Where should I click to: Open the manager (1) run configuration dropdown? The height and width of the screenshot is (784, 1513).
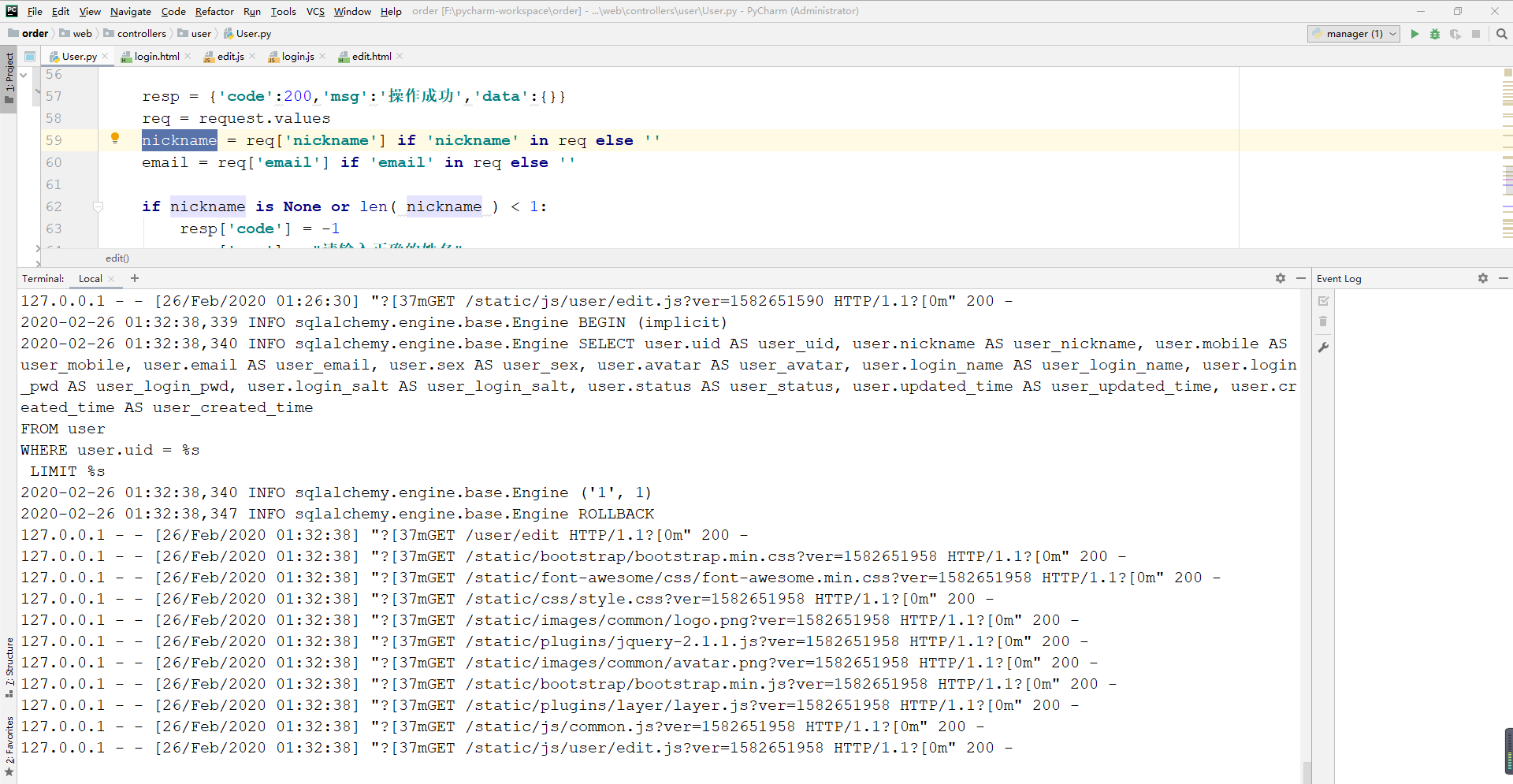point(1354,34)
